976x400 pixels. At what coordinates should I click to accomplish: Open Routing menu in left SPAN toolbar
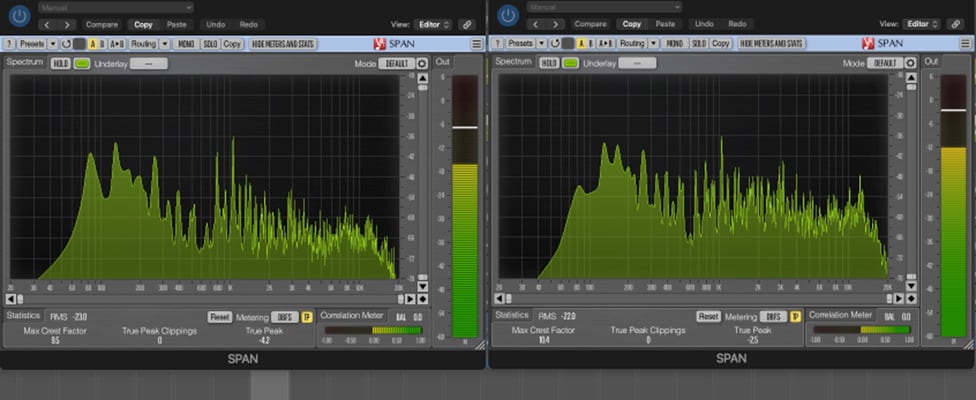pos(144,44)
